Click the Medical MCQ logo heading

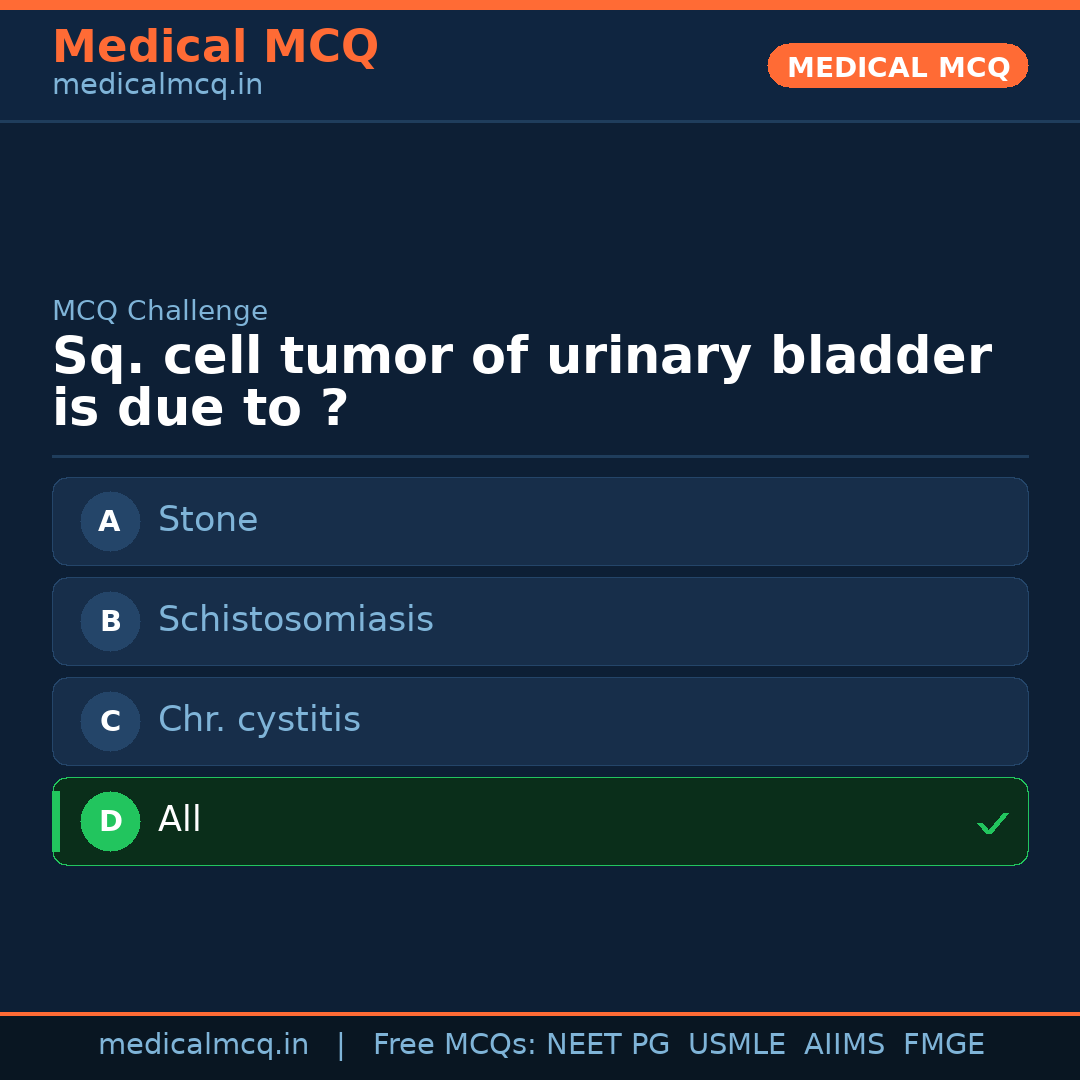point(215,47)
